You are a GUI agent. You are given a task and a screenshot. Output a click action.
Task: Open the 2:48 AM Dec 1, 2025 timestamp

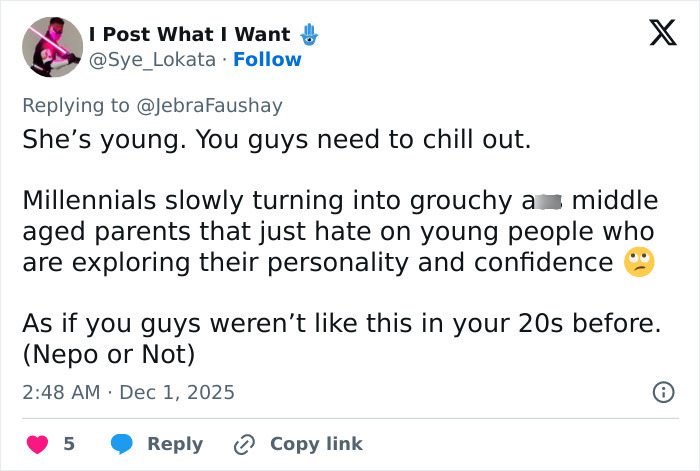128,392
